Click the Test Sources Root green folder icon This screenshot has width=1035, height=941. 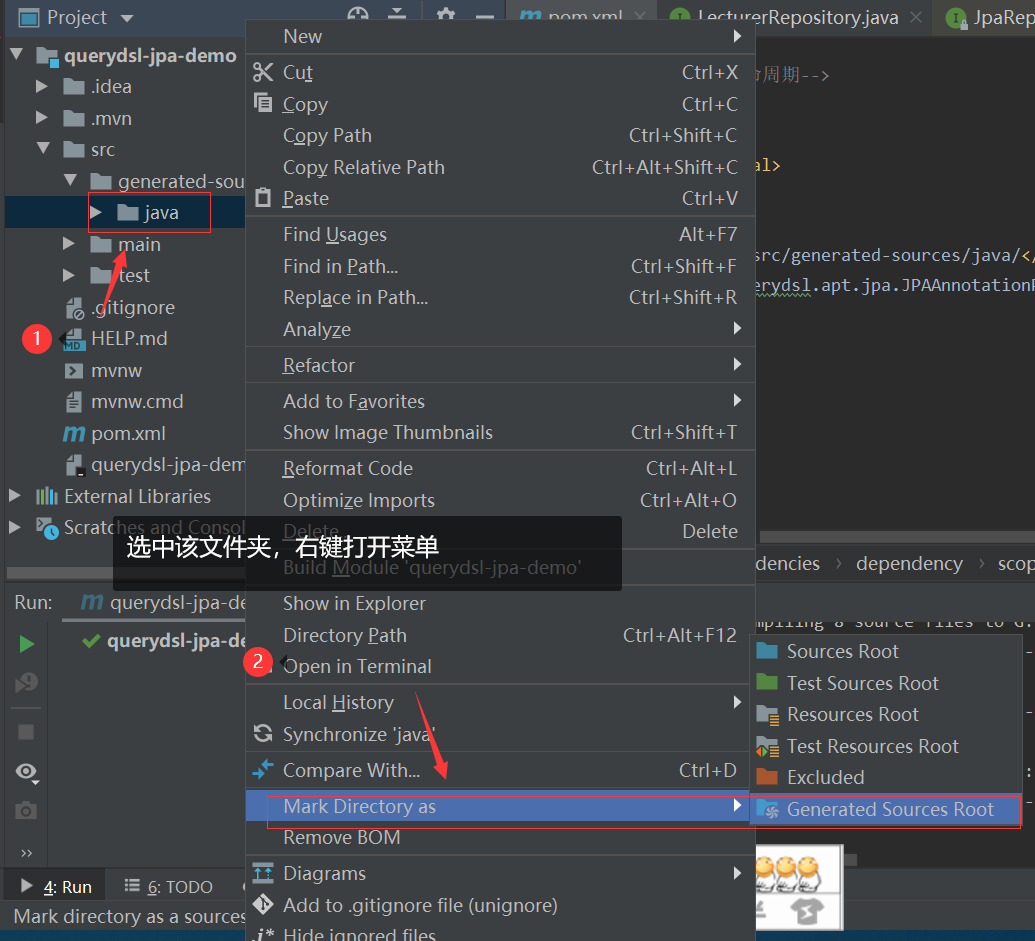pos(766,682)
